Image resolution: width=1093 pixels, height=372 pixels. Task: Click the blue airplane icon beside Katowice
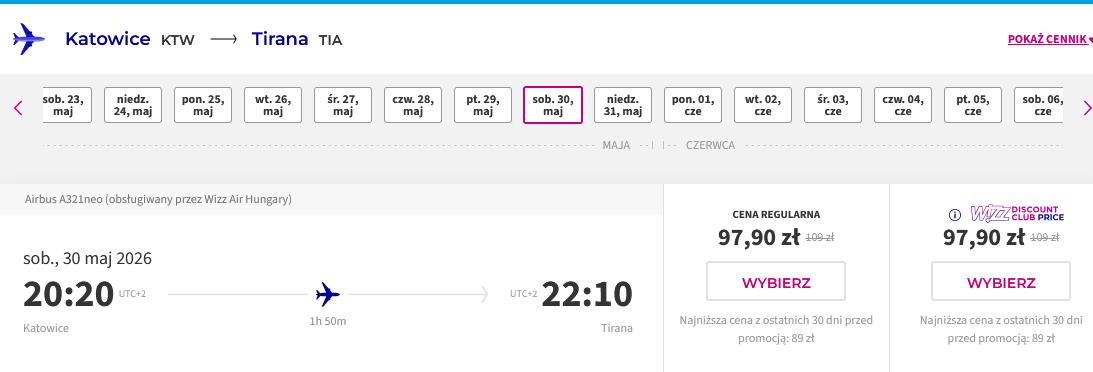[x=29, y=39]
